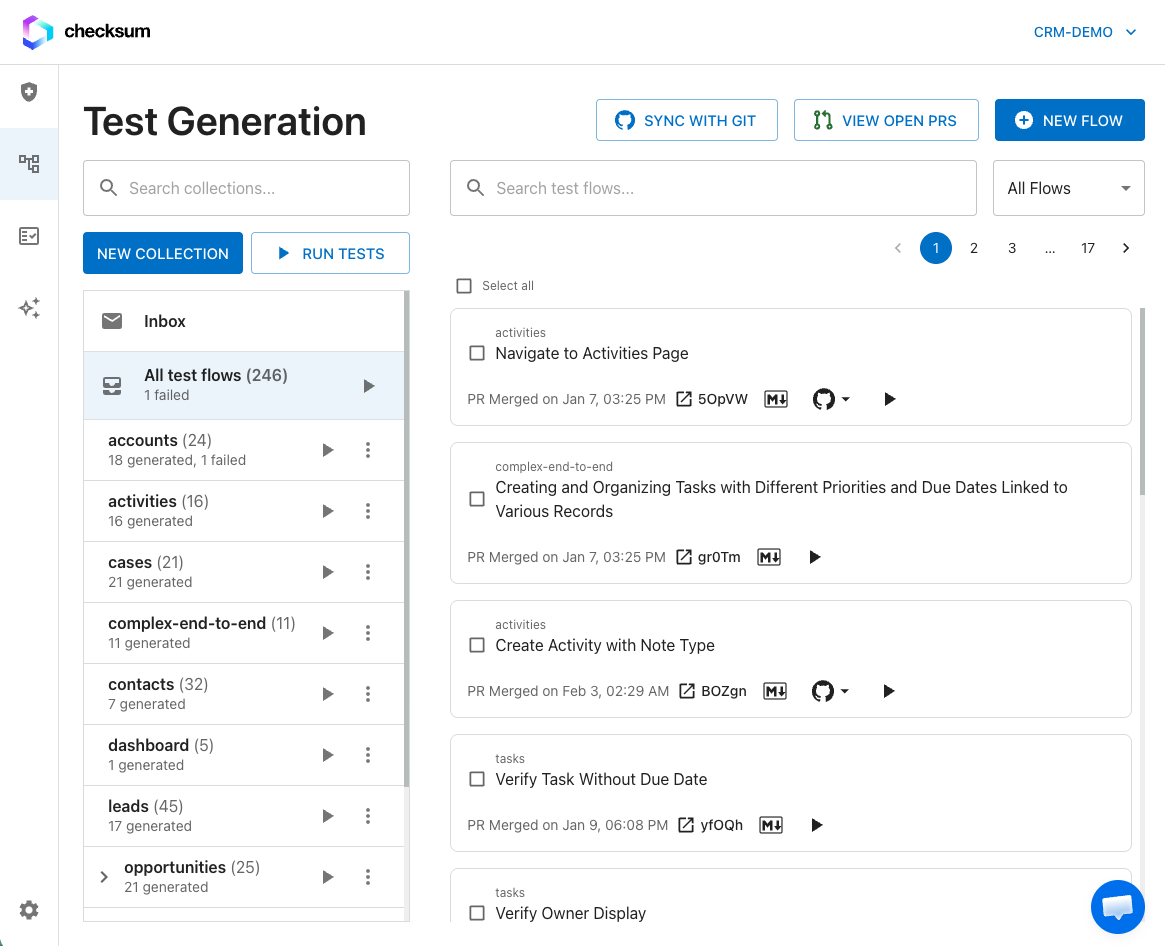
Task: Click the AI sparkles sidebar icon
Action: [x=29, y=308]
